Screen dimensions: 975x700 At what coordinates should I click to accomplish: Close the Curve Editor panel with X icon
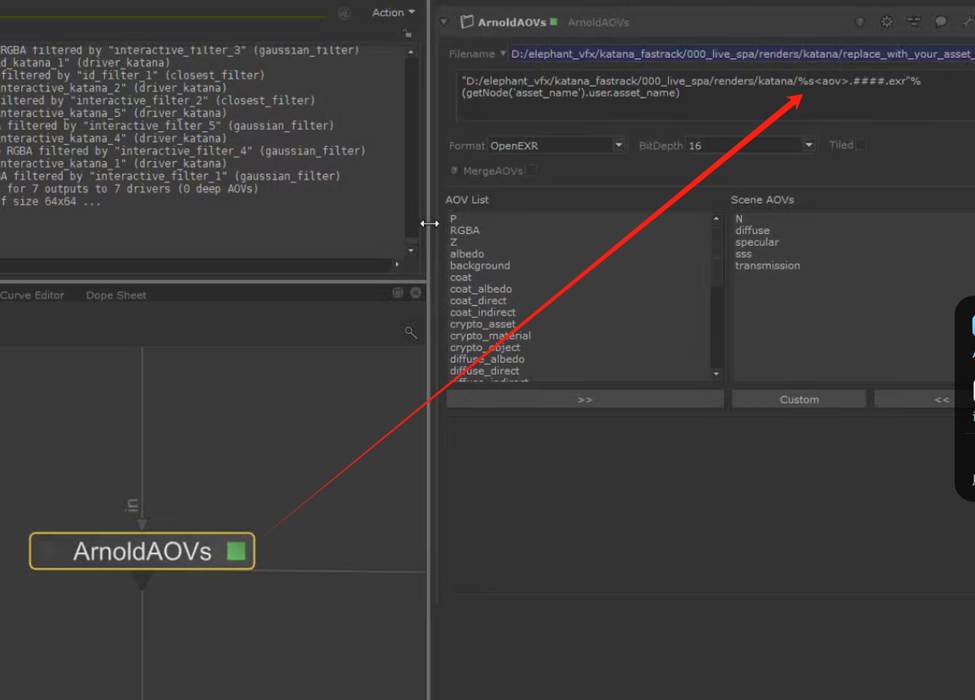pos(416,293)
